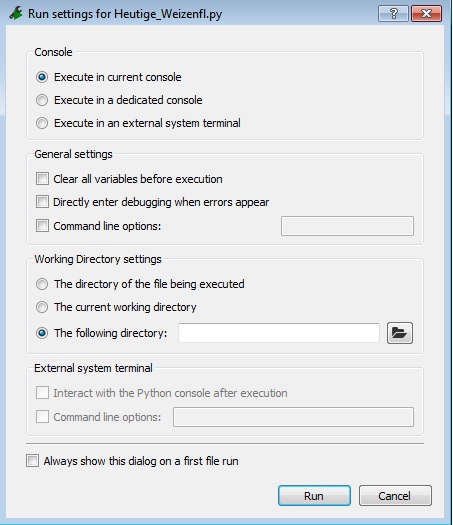
Task: Click the Spyder run settings title icon
Action: tap(16, 14)
